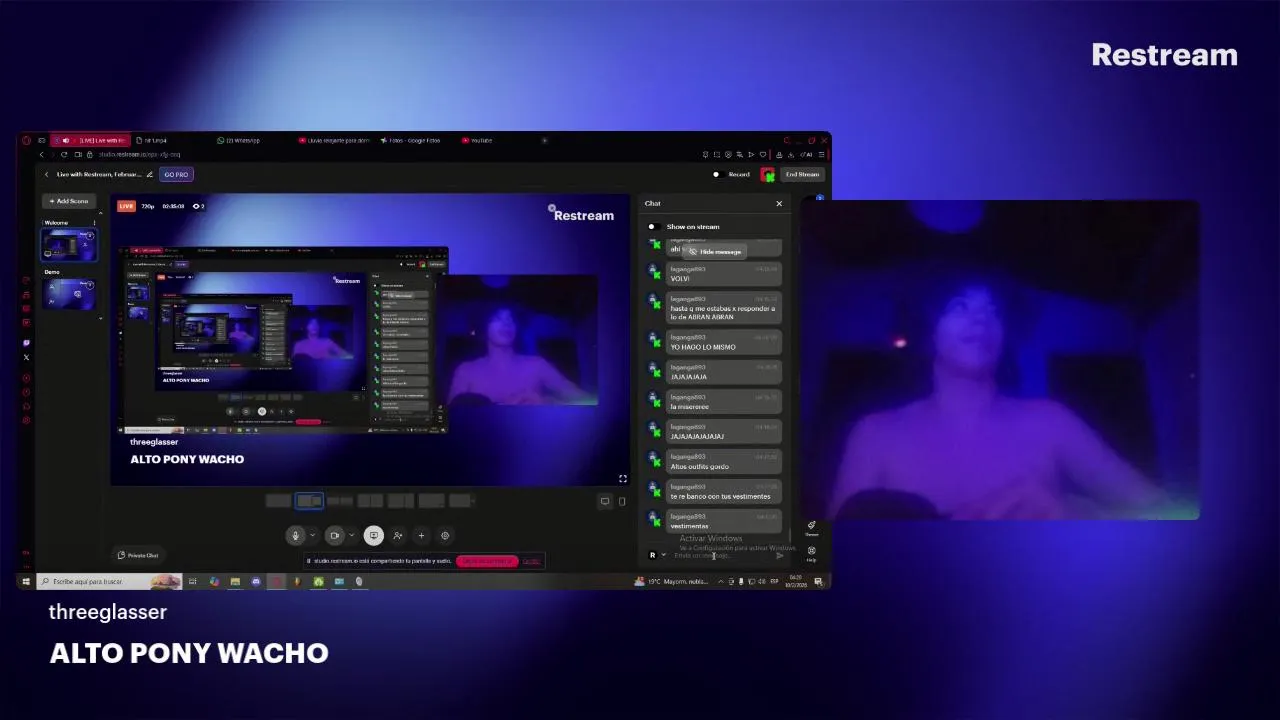This screenshot has height=720, width=1280.
Task: Click the Help icon in right sidebar
Action: coord(811,552)
